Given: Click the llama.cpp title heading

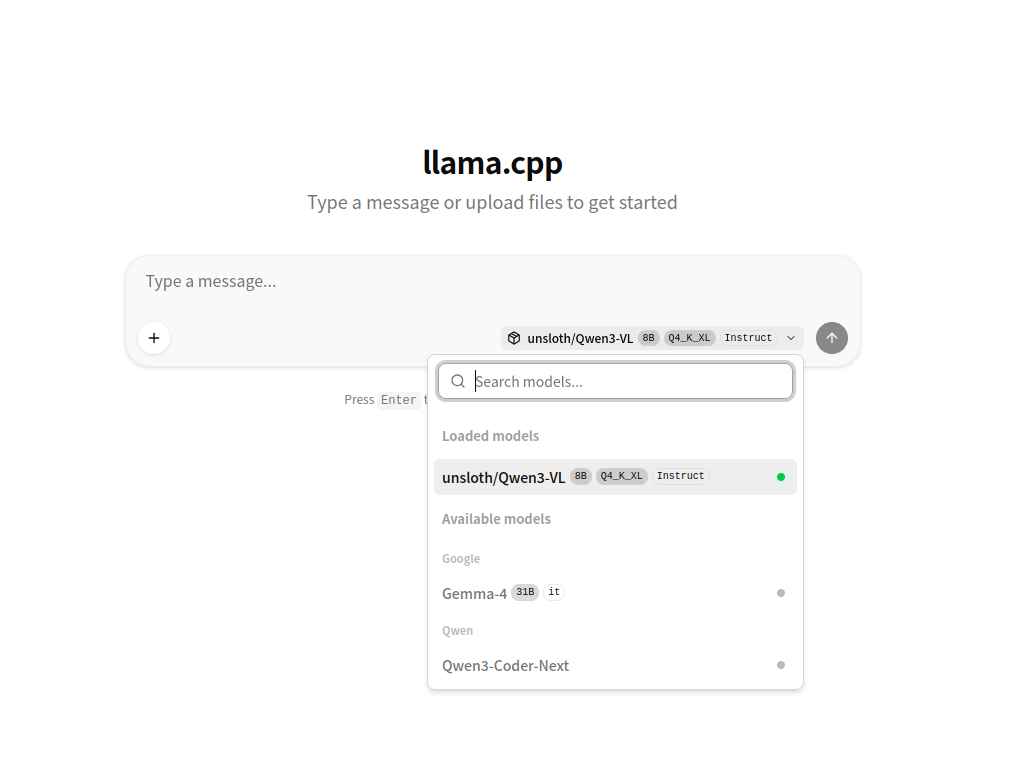Looking at the screenshot, I should click(x=492, y=162).
